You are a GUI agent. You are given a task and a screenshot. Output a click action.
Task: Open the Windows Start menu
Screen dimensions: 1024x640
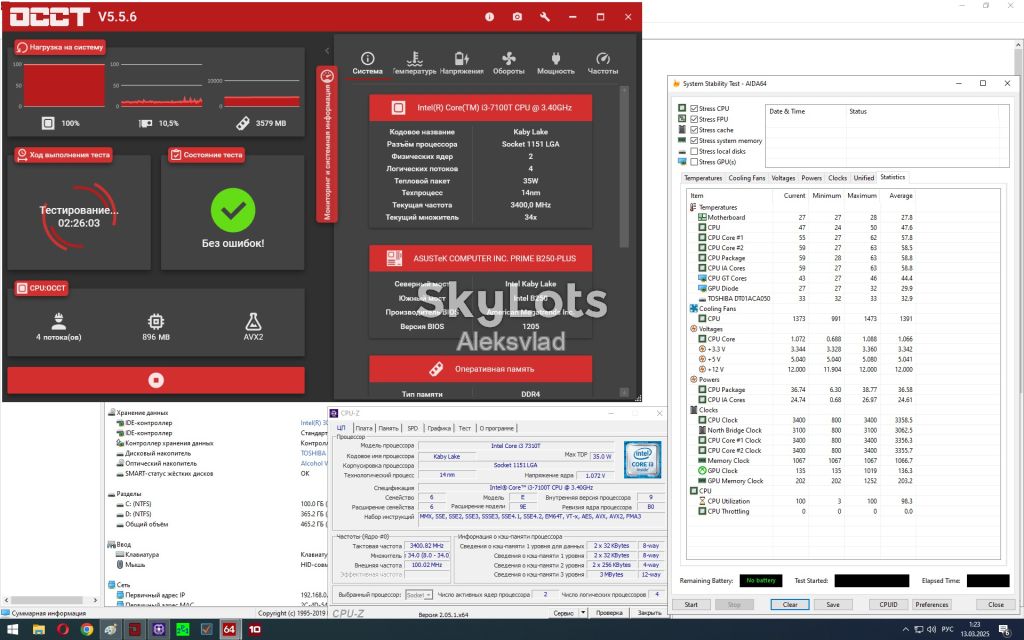tap(12, 630)
